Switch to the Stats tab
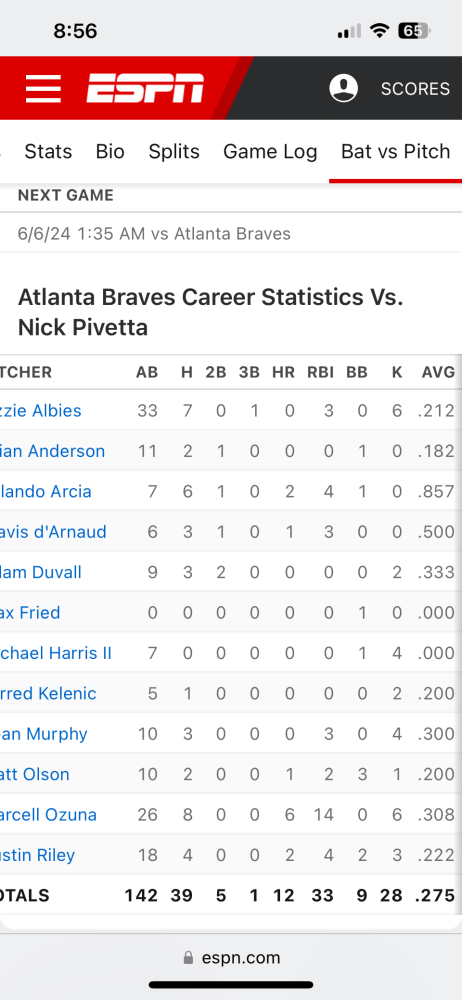This screenshot has width=462, height=1000. click(x=48, y=151)
